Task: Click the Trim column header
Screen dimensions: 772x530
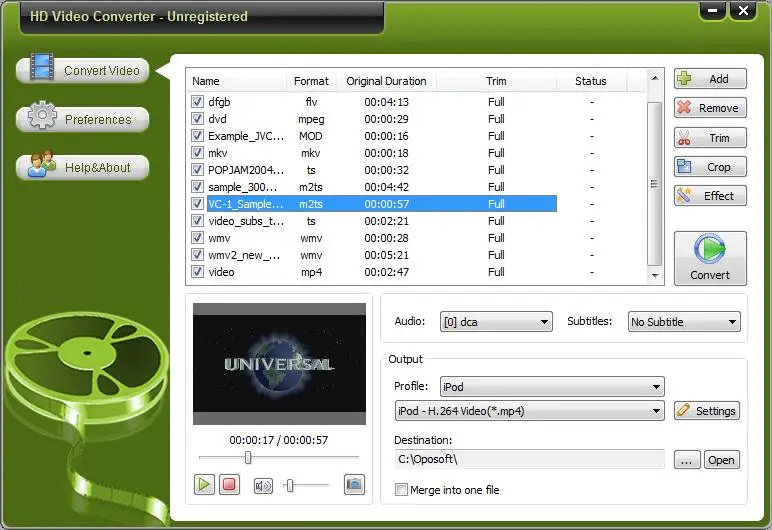Action: point(496,81)
